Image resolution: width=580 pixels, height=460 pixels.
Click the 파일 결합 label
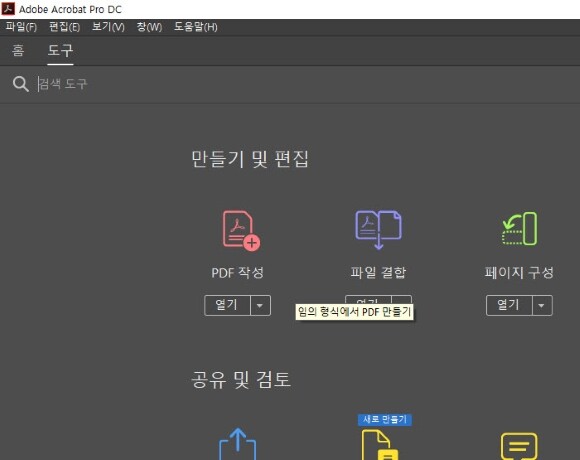coord(378,273)
